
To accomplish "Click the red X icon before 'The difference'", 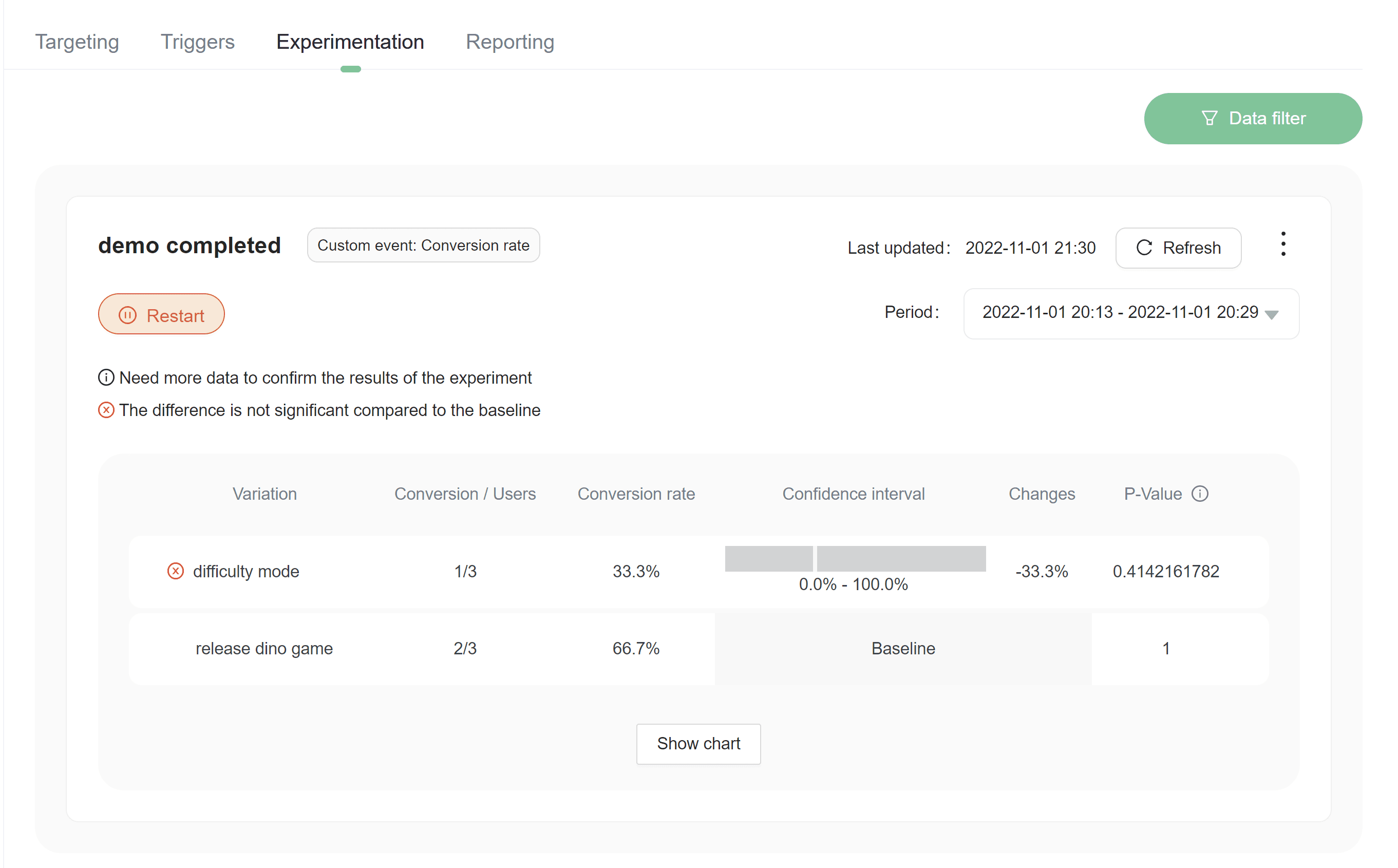I will point(106,410).
